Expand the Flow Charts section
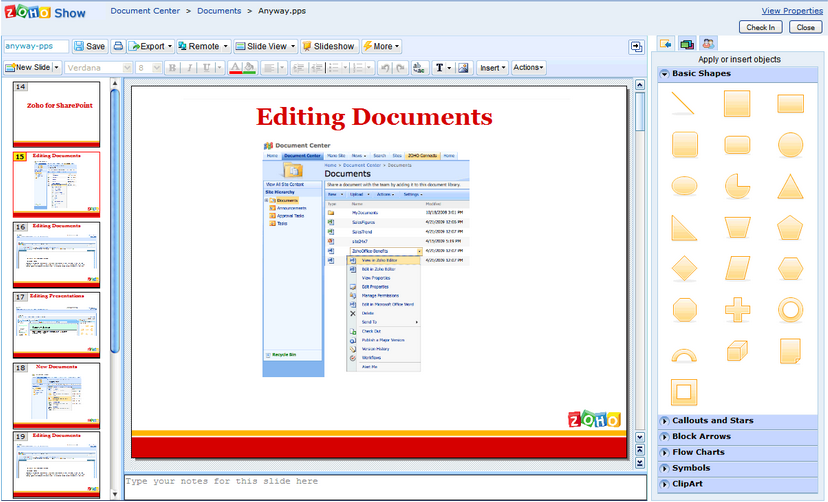The width and height of the screenshot is (828, 502). (x=698, y=452)
